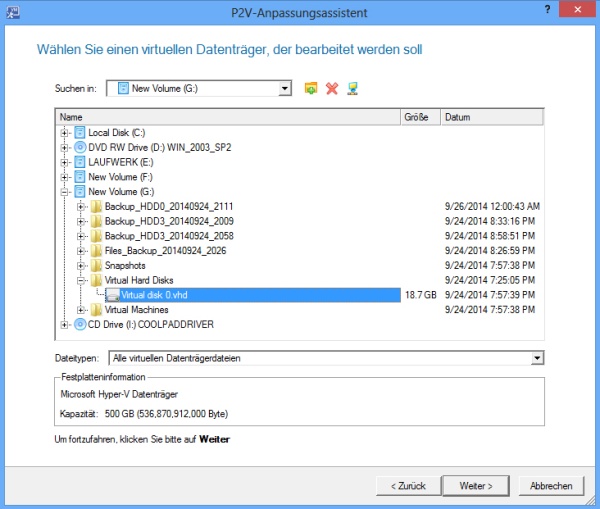Click the date 9/26/2014 12:00:43 AM
The image size is (600, 509).
pyautogui.click(x=492, y=207)
